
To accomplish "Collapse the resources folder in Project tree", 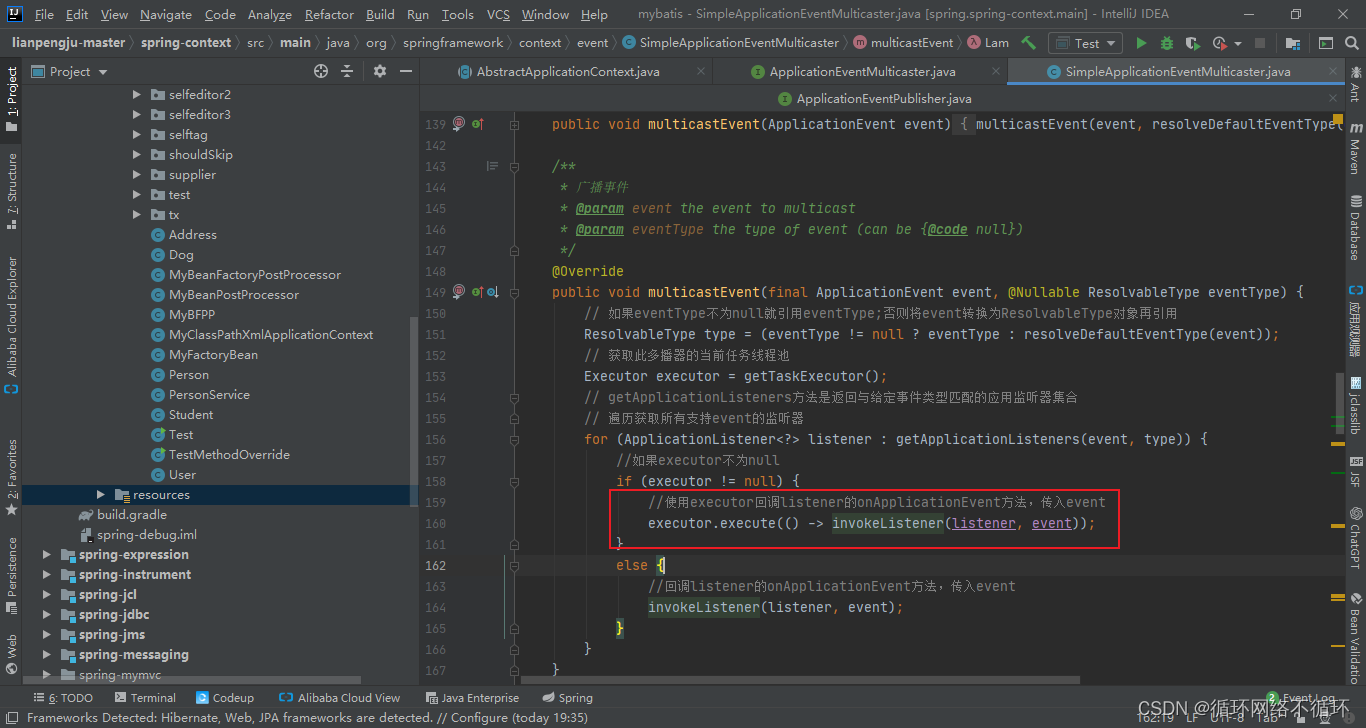I will click(100, 494).
